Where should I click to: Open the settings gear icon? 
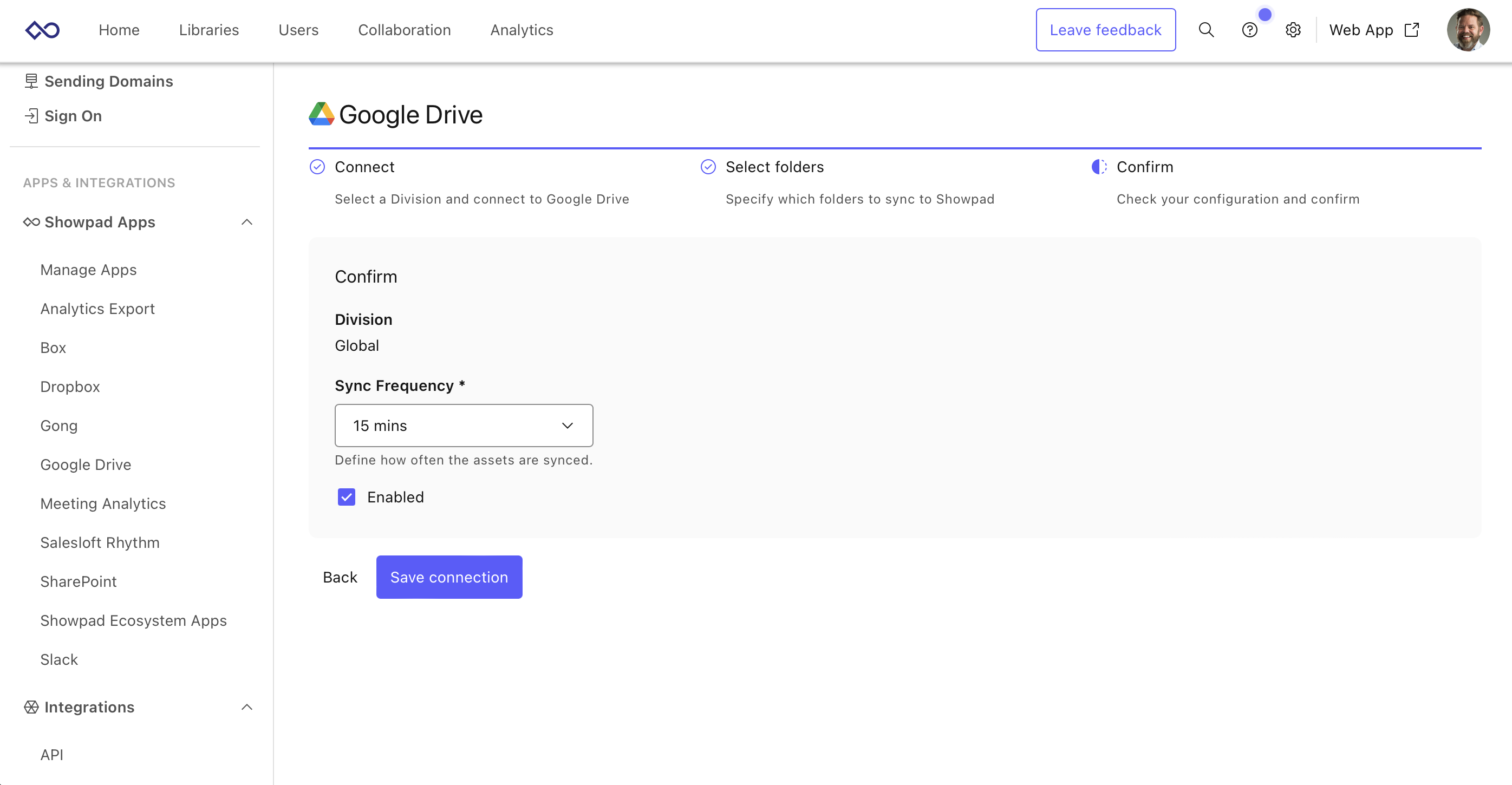[x=1293, y=30]
